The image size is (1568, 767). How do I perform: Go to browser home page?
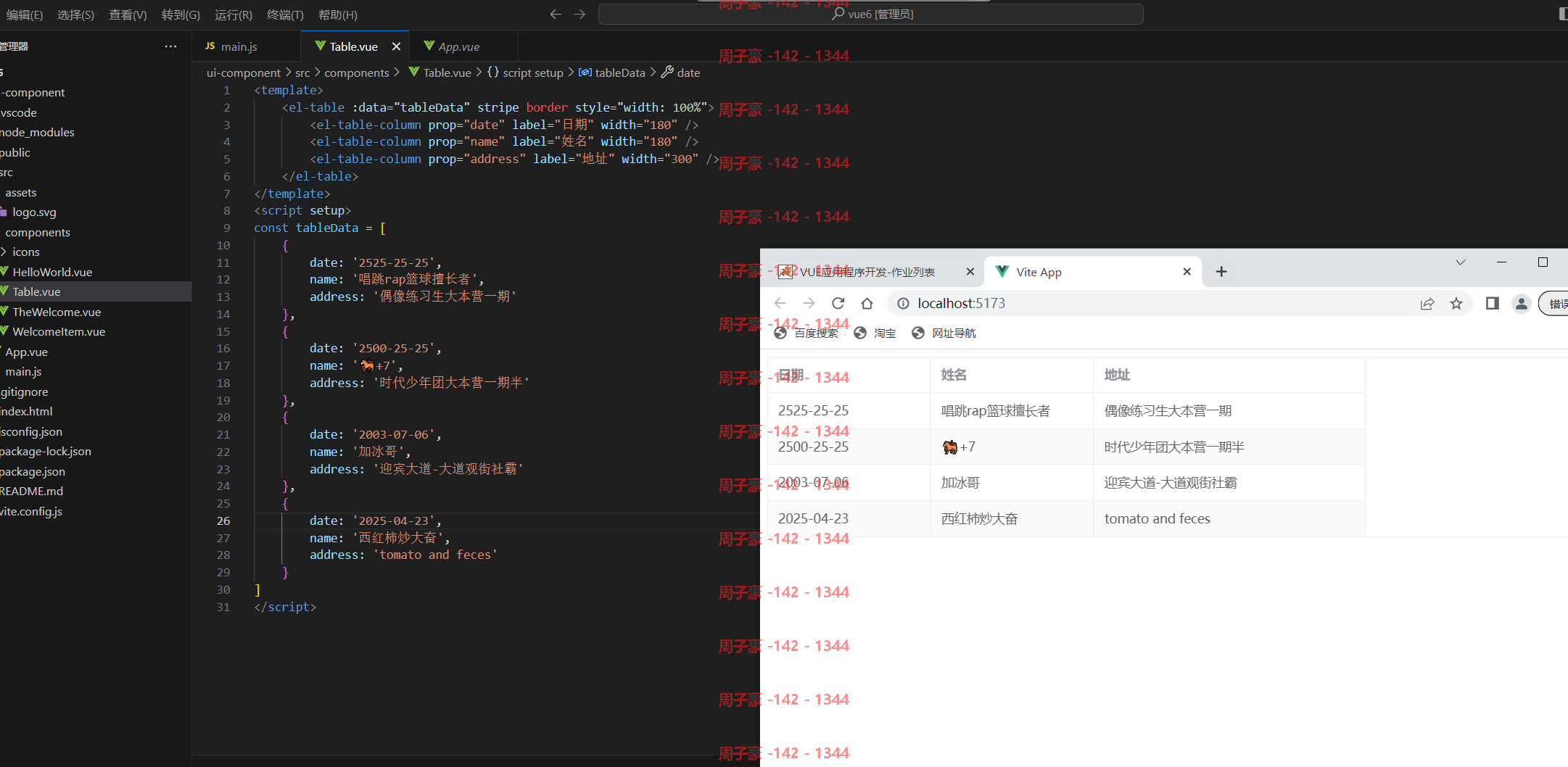[x=867, y=304]
